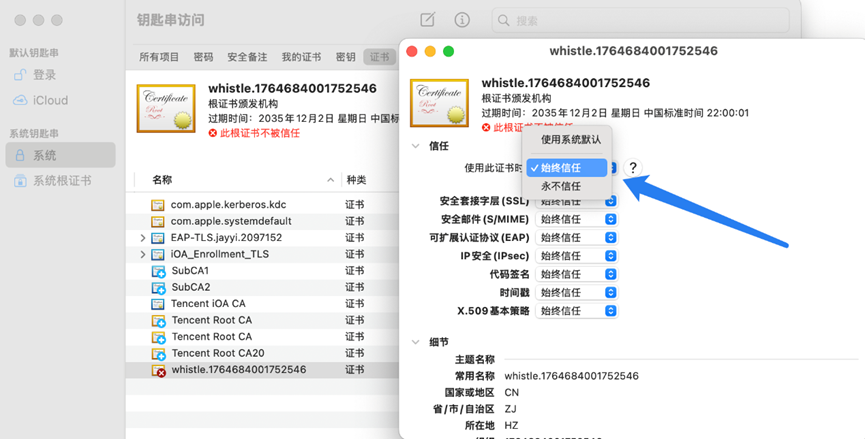865x439 pixels.
Task: Click the certificate thumbnail in detail window
Action: click(439, 103)
